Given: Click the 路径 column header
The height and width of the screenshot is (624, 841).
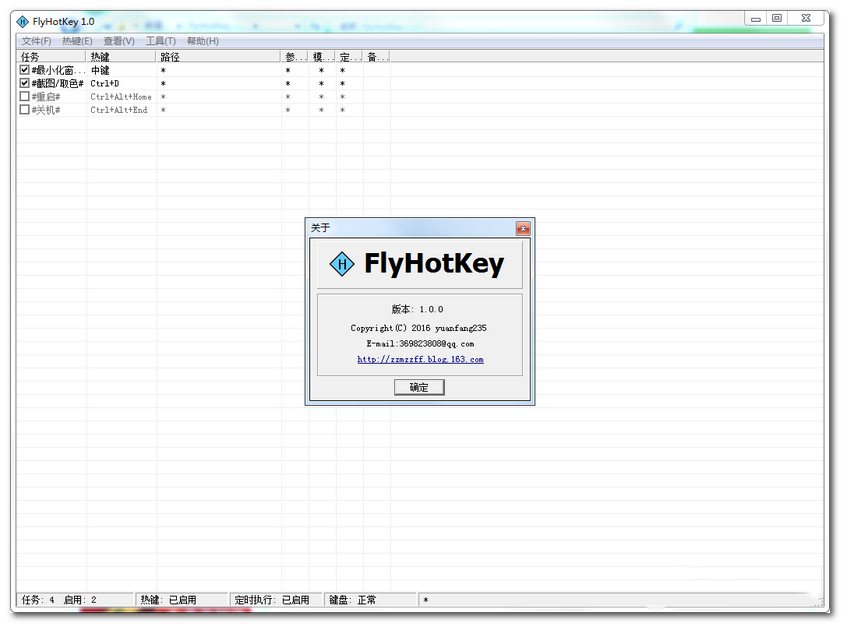Looking at the screenshot, I should tap(218, 57).
